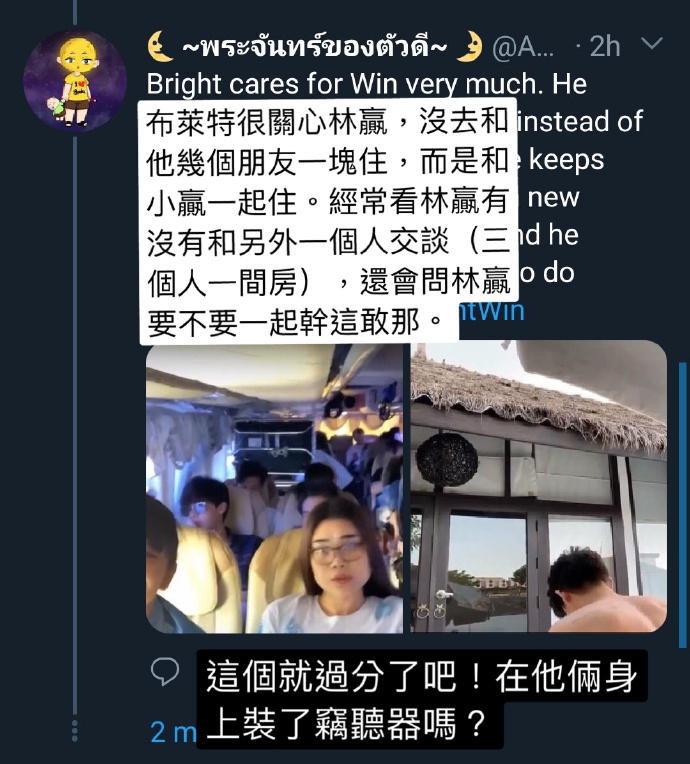Select the white Chinese translation overlay box

point(329,222)
